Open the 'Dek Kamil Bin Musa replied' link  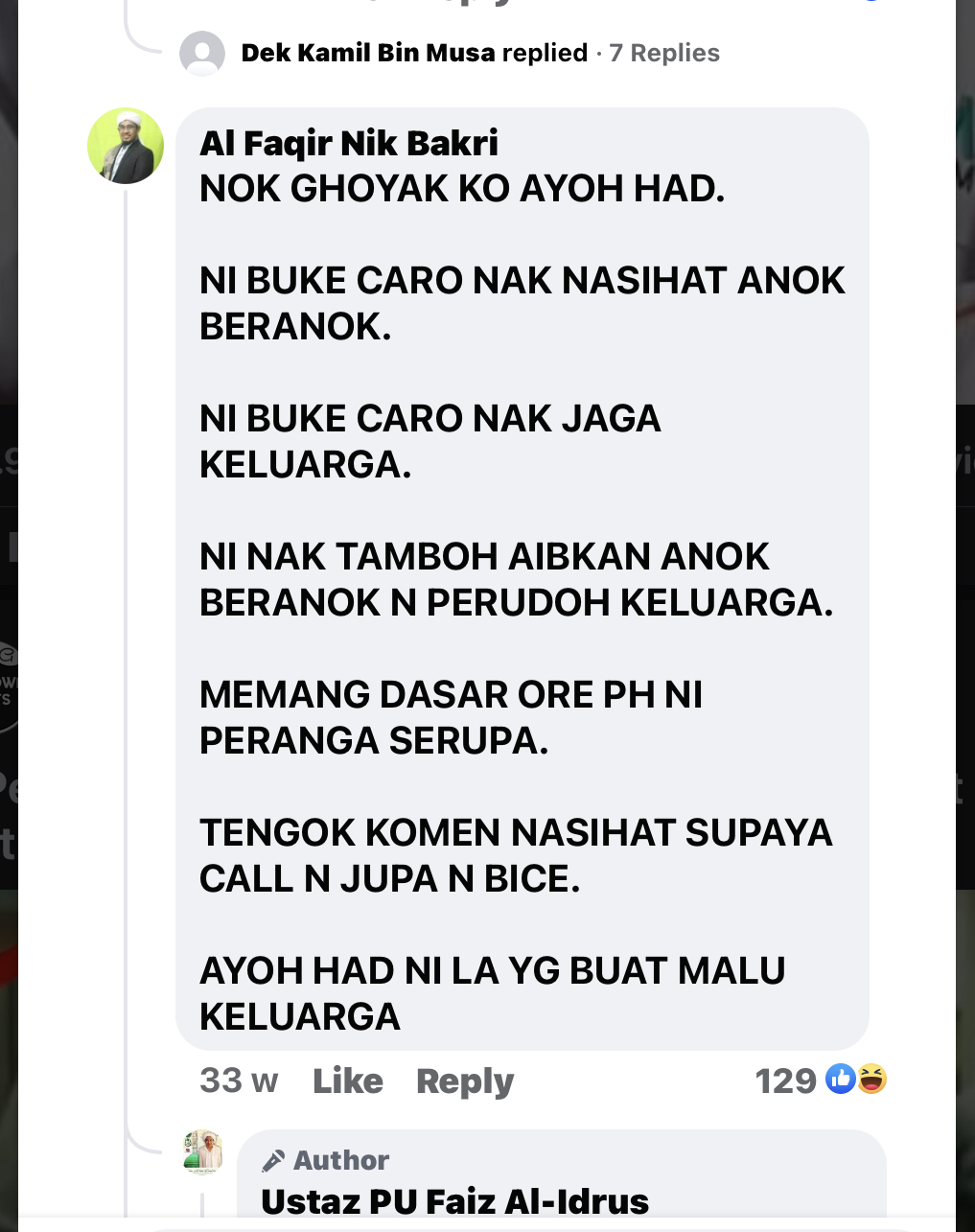tap(414, 53)
